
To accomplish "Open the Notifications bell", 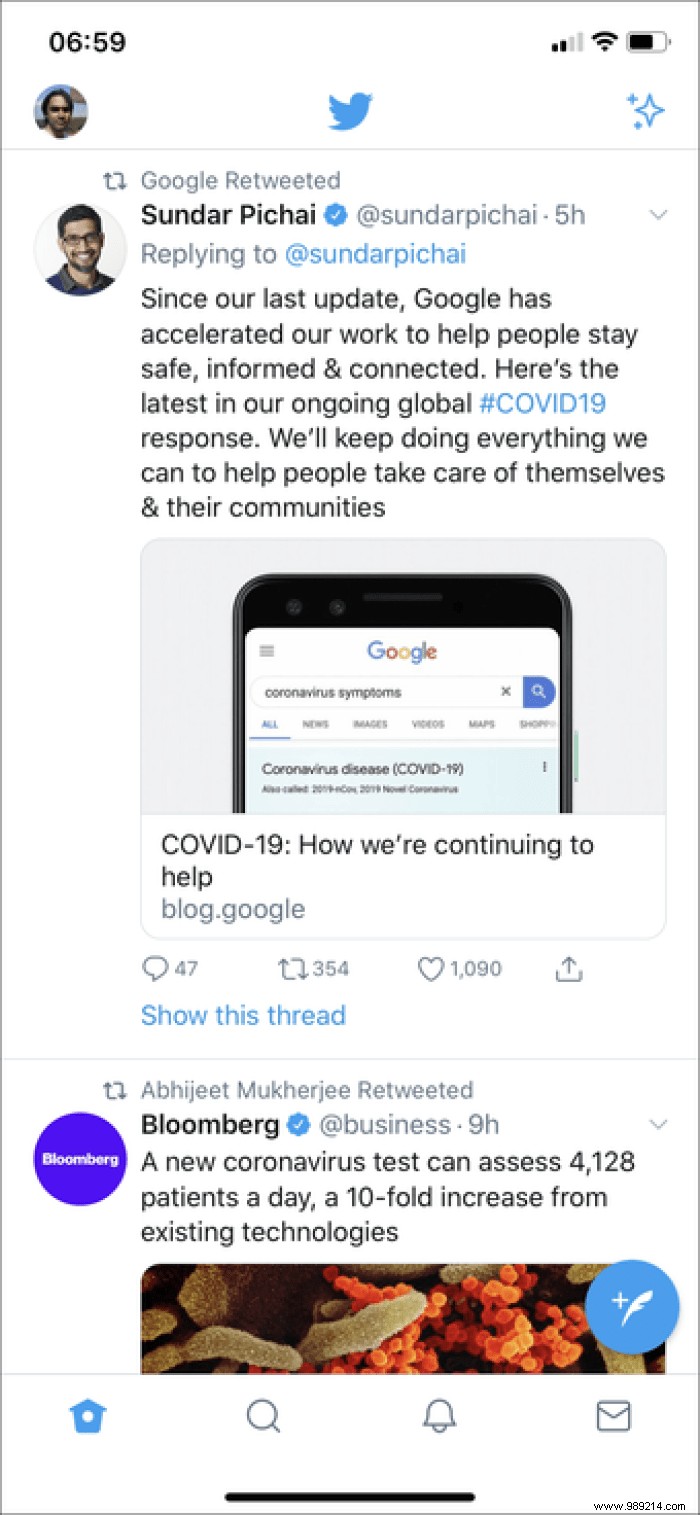I will click(437, 1416).
